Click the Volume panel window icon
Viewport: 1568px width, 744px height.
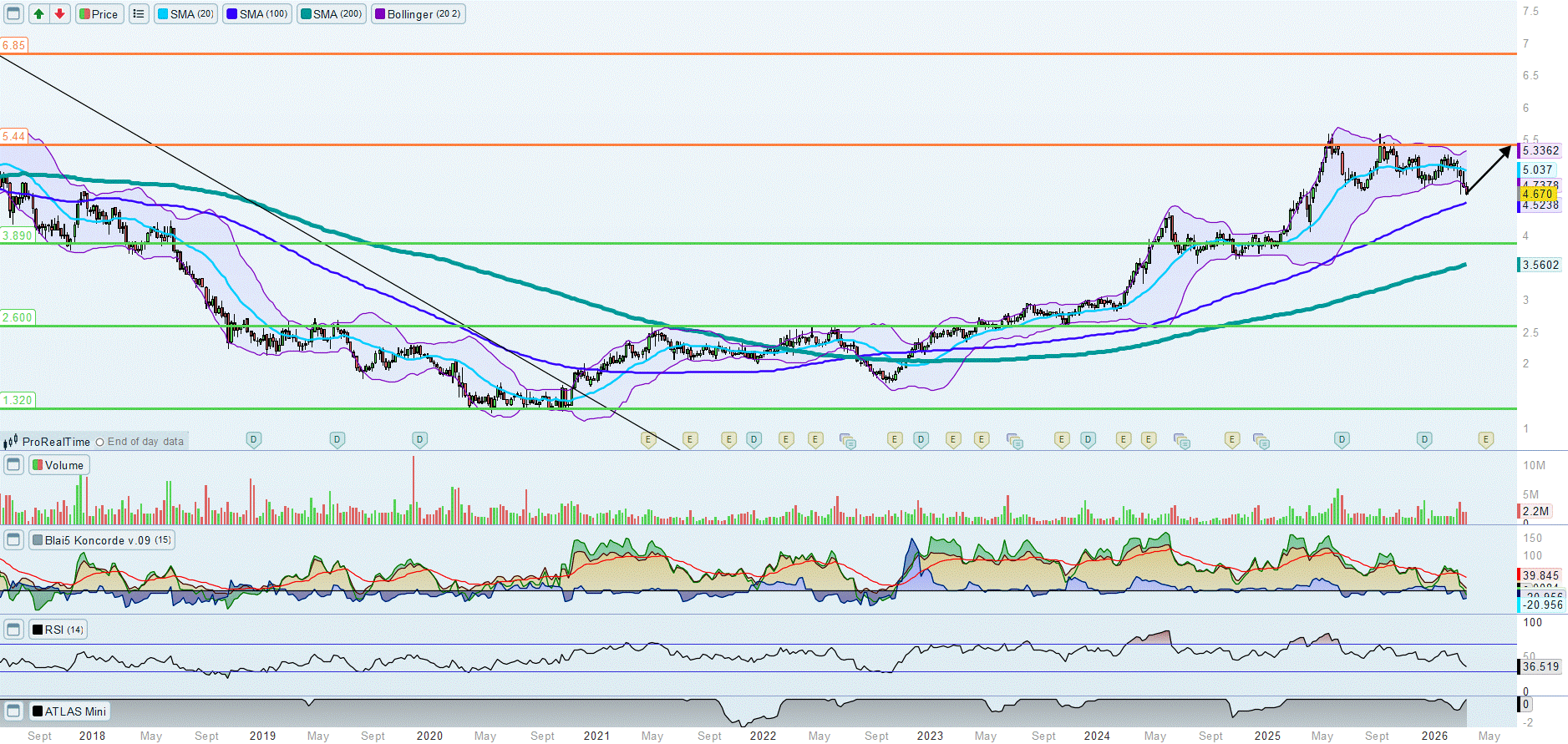click(13, 465)
